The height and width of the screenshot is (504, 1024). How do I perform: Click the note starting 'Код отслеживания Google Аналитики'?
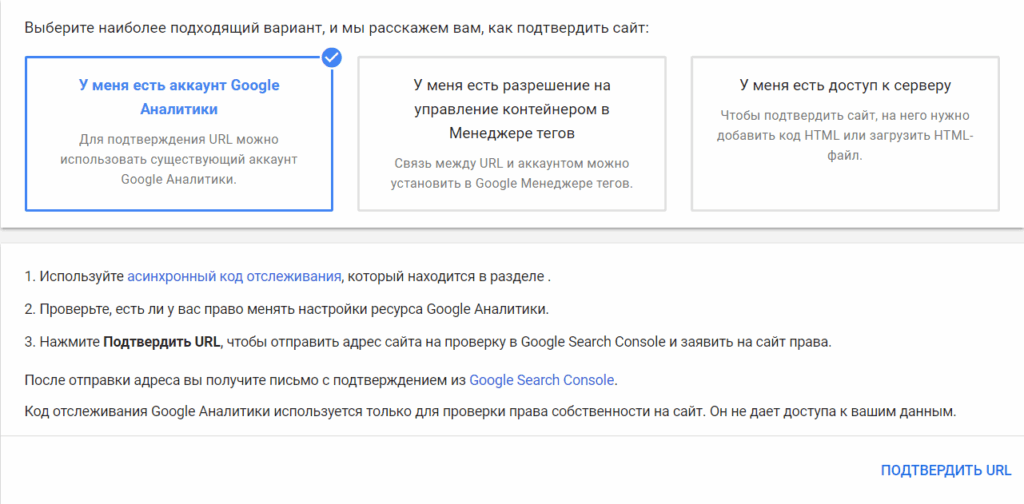click(x=490, y=412)
